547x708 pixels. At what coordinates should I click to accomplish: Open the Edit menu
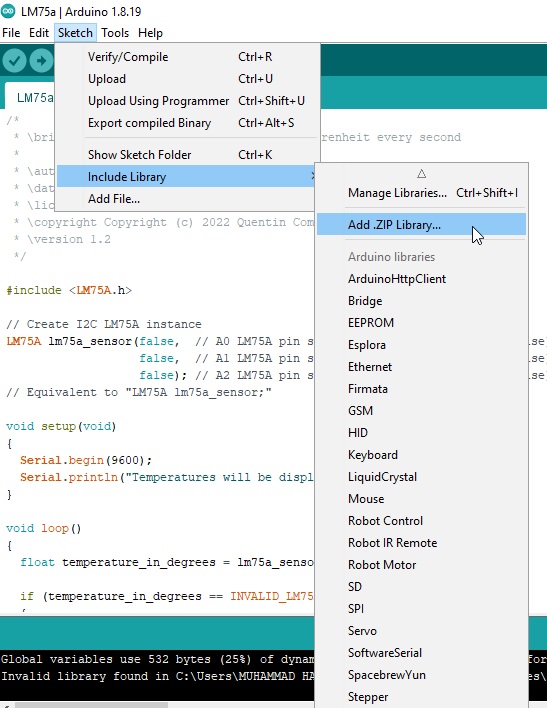click(x=39, y=33)
